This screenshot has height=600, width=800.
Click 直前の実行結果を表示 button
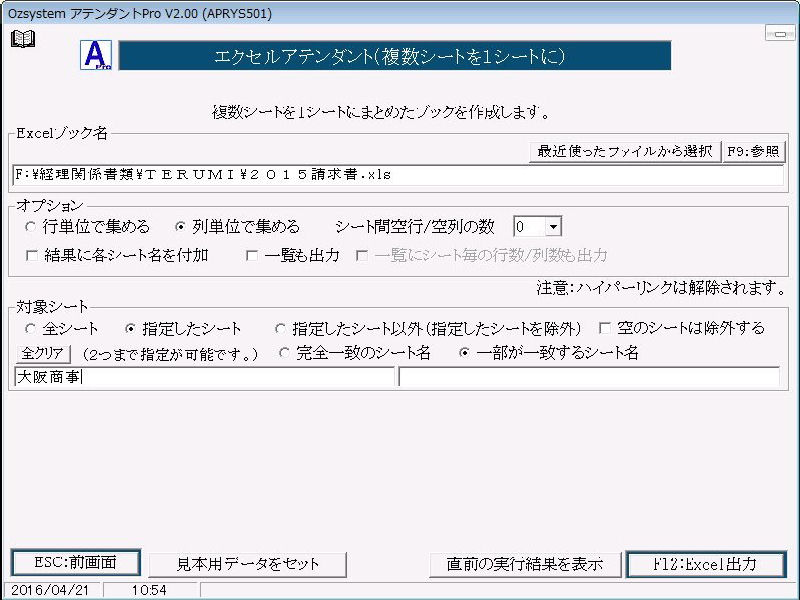point(525,564)
